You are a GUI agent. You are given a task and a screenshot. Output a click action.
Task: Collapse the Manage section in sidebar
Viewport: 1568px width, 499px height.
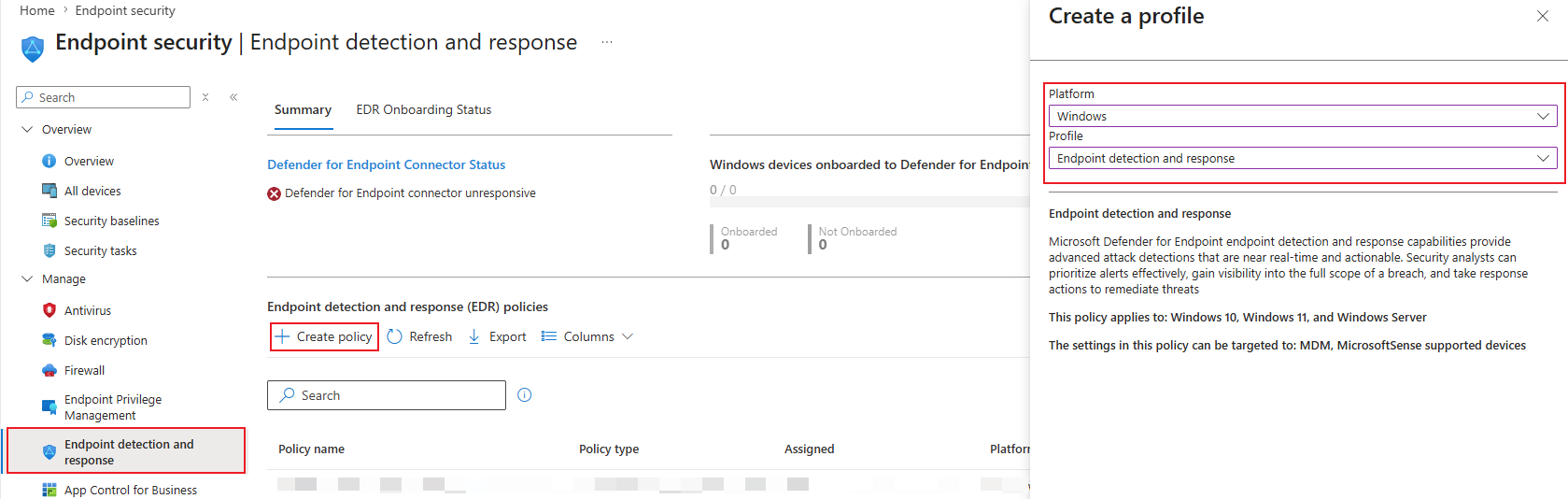(27, 278)
